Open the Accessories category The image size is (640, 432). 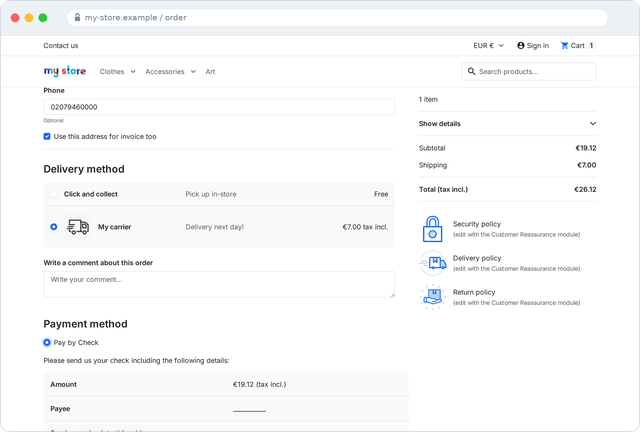click(x=165, y=71)
